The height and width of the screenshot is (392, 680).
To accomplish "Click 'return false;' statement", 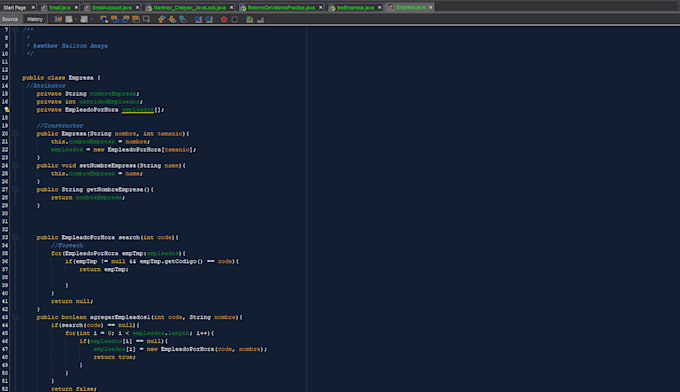I will click(74, 389).
